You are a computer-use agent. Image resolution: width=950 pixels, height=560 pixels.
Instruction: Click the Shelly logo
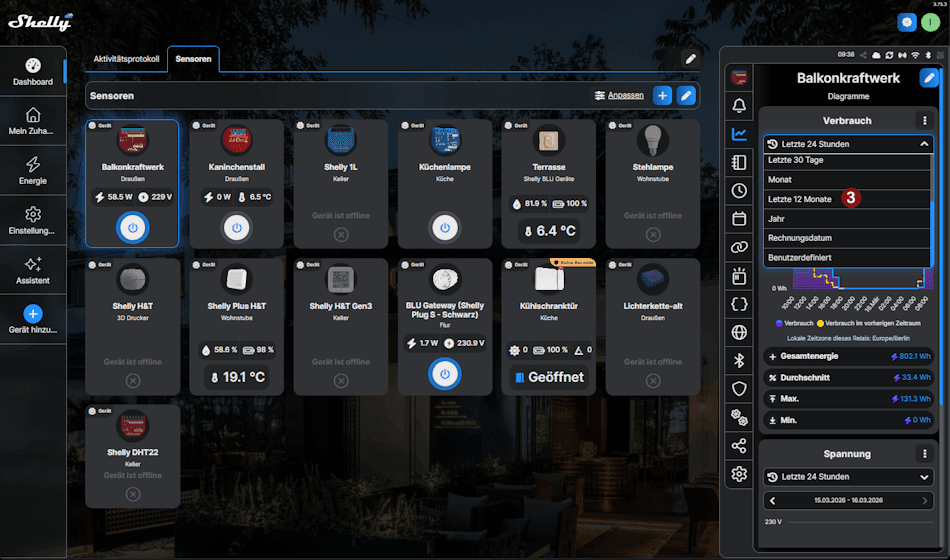tap(40, 22)
